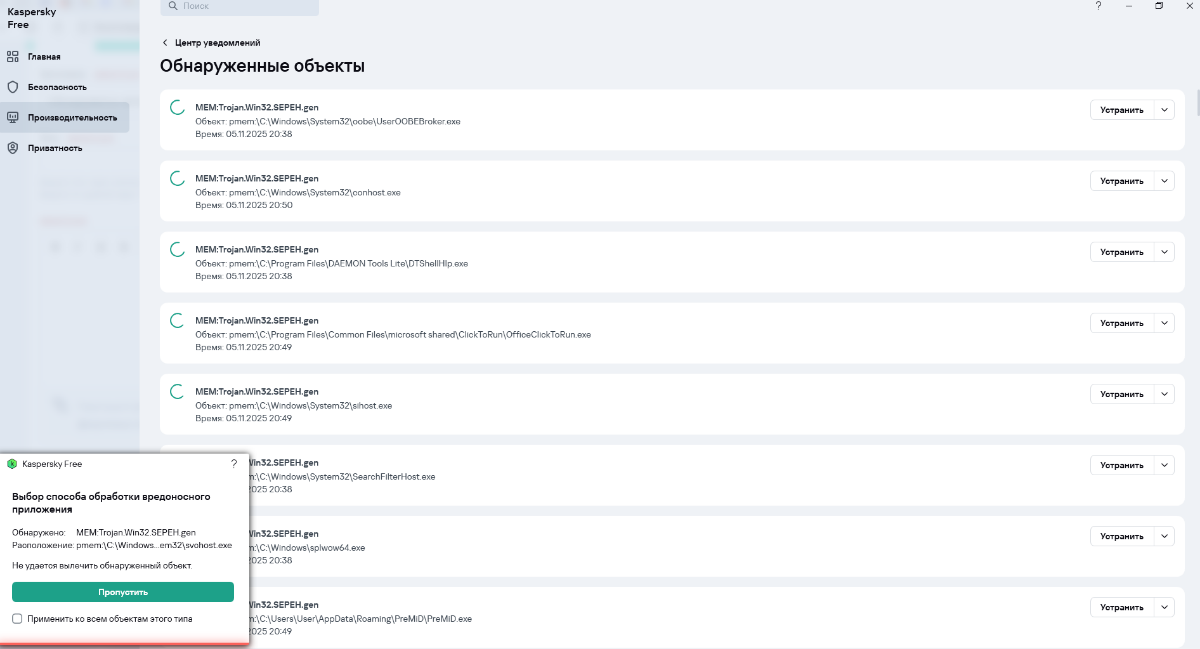1200x649 pixels.
Task: Expand dropdown next to Устранить for UserOOBEBroker.exe
Action: pyautogui.click(x=1164, y=110)
